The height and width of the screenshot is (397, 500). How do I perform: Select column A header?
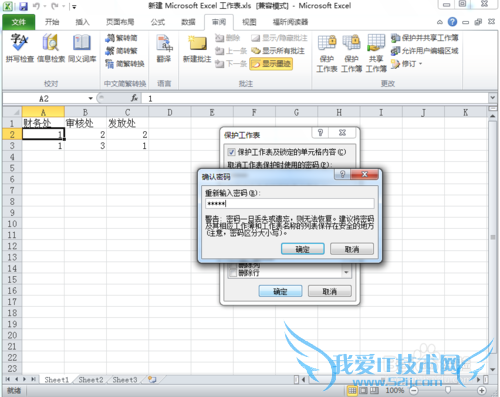tap(43, 112)
